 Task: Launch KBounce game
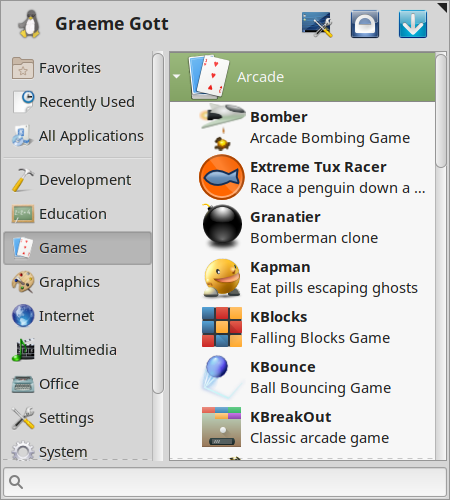point(303,377)
